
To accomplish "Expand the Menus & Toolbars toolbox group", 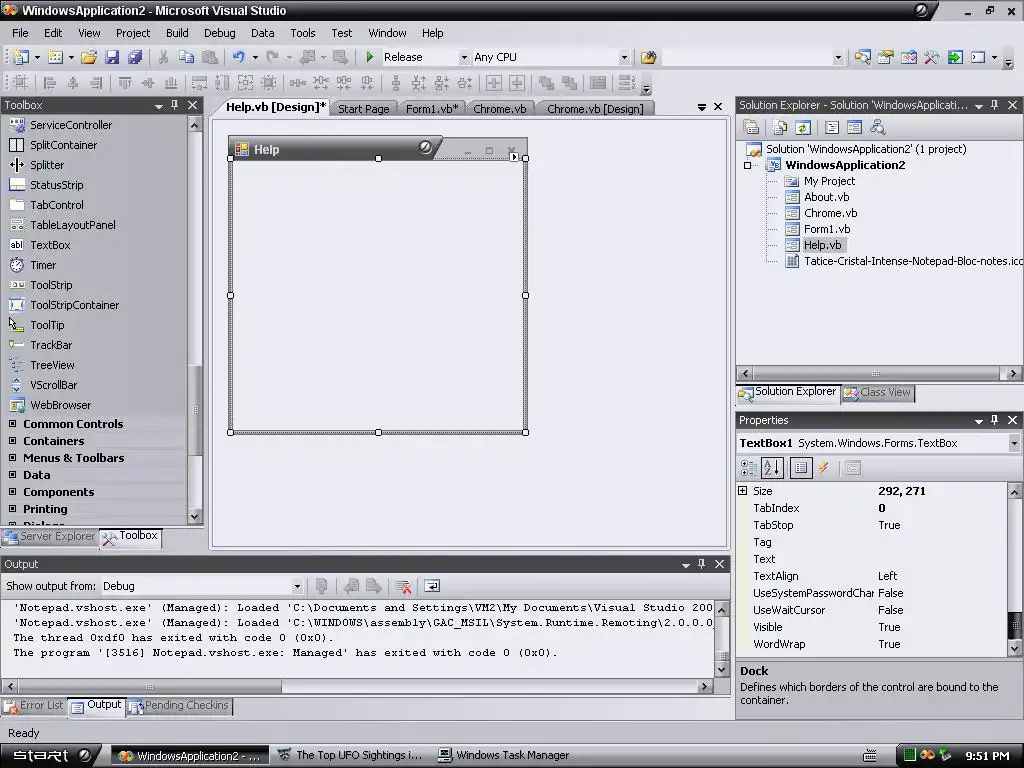I will click(12, 457).
